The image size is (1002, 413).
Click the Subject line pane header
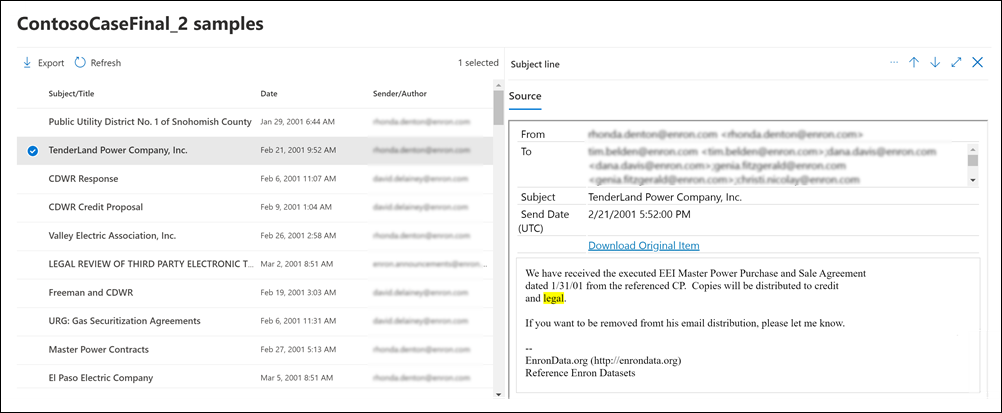[x=535, y=65]
